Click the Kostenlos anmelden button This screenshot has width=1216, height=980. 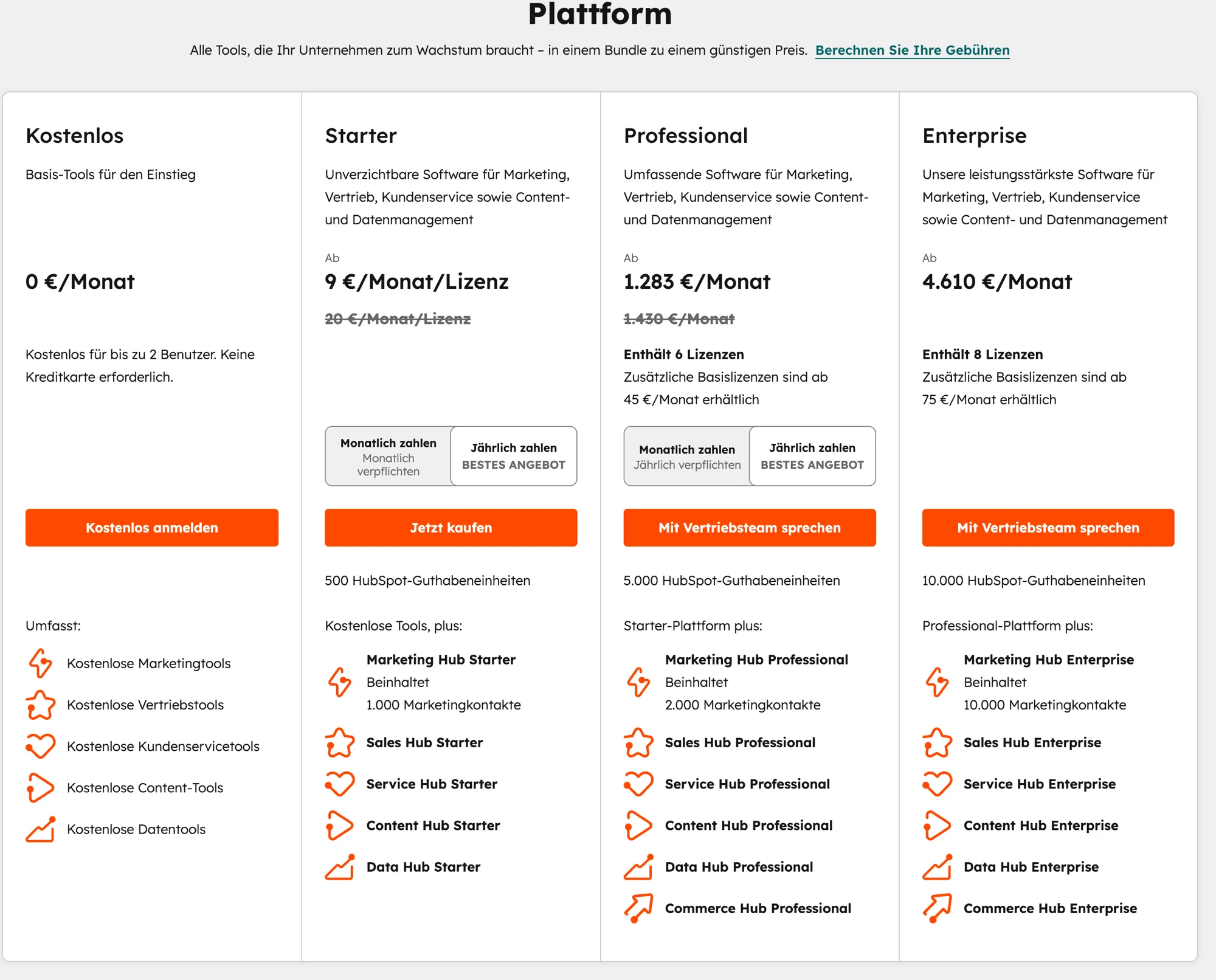[151, 527]
